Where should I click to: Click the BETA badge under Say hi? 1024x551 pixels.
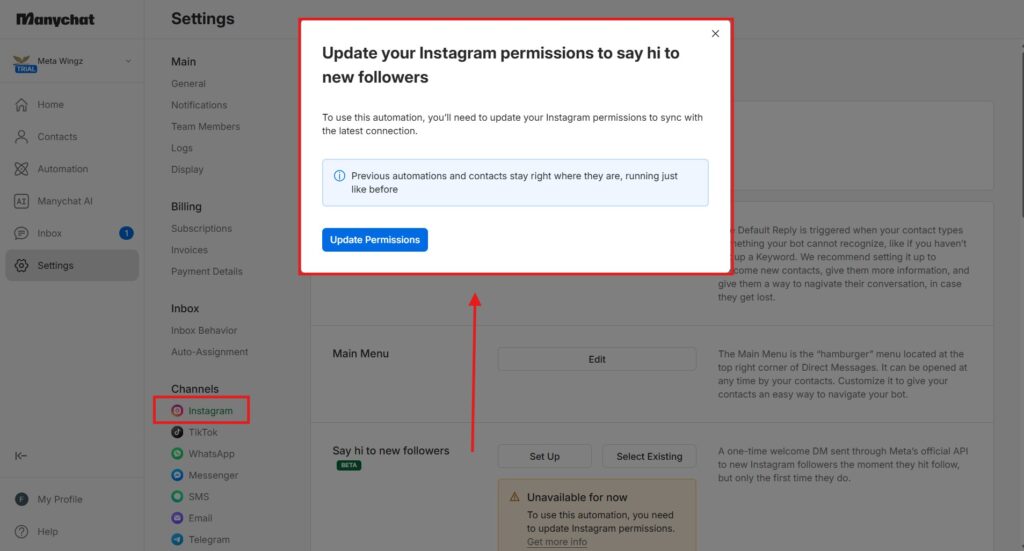point(349,465)
